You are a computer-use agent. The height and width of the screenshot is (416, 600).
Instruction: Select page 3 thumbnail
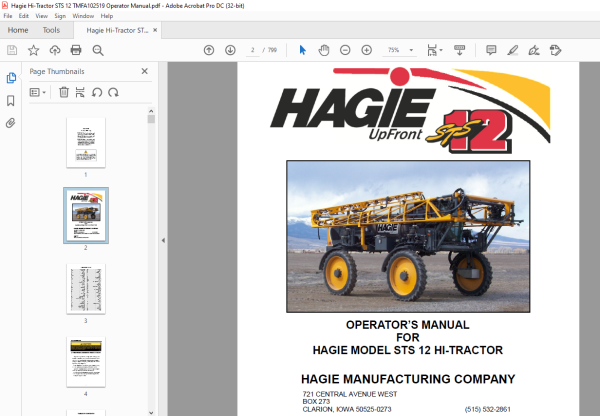86,289
